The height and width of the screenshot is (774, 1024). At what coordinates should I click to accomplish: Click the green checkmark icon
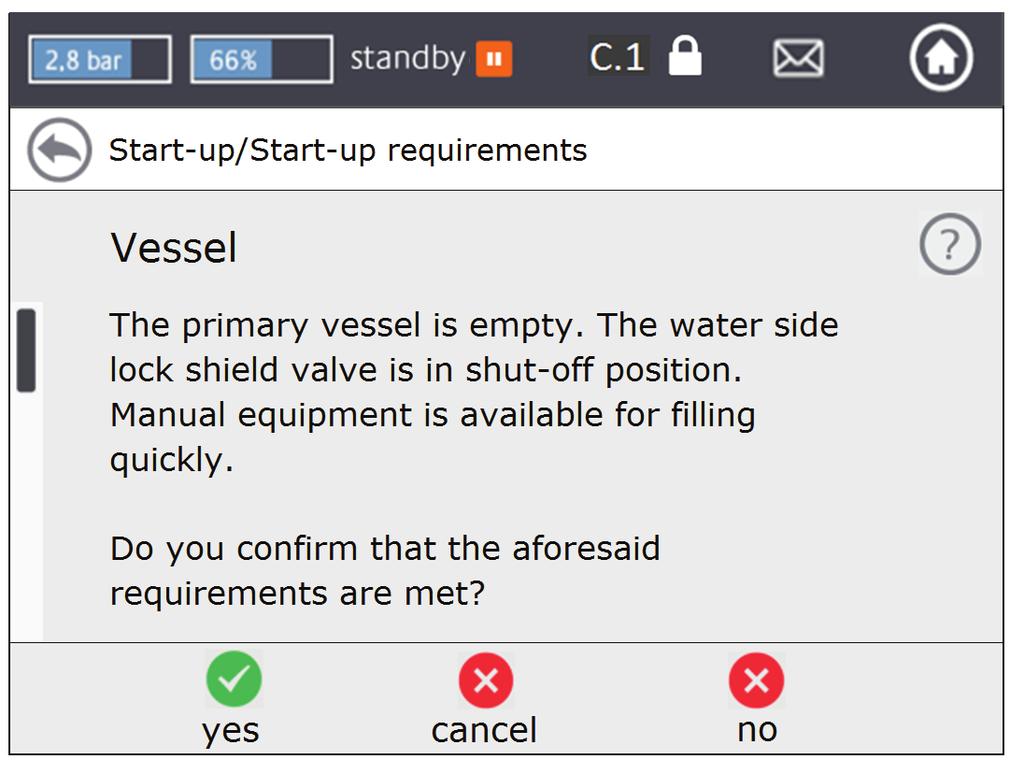coord(234,679)
